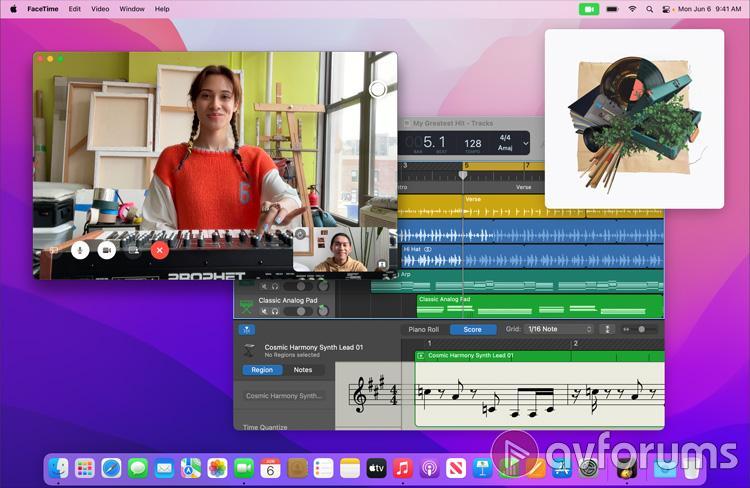Image resolution: width=750 pixels, height=488 pixels.
Task: Click the date and time in menu bar
Action: coord(709,9)
